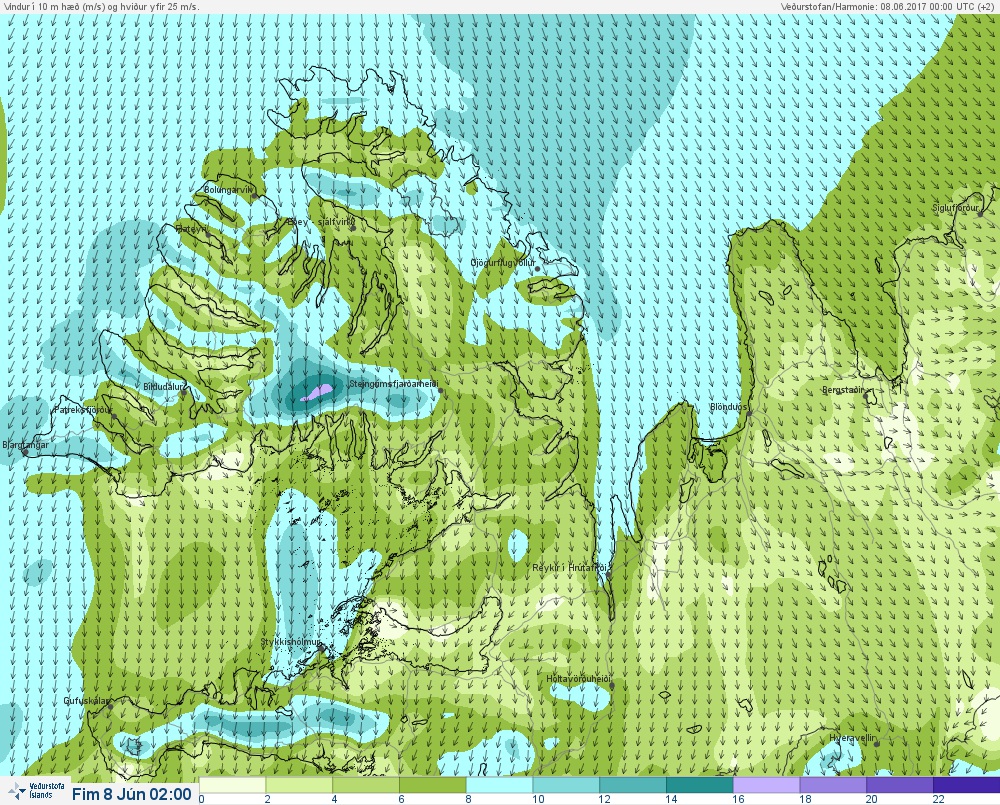Click the Bolungarvík station label
This screenshot has width=1000, height=805.
click(228, 190)
